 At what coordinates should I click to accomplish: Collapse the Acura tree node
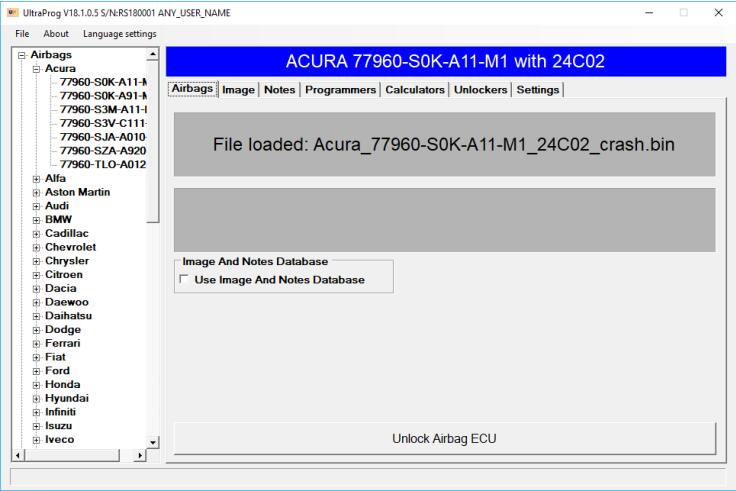coord(36,69)
